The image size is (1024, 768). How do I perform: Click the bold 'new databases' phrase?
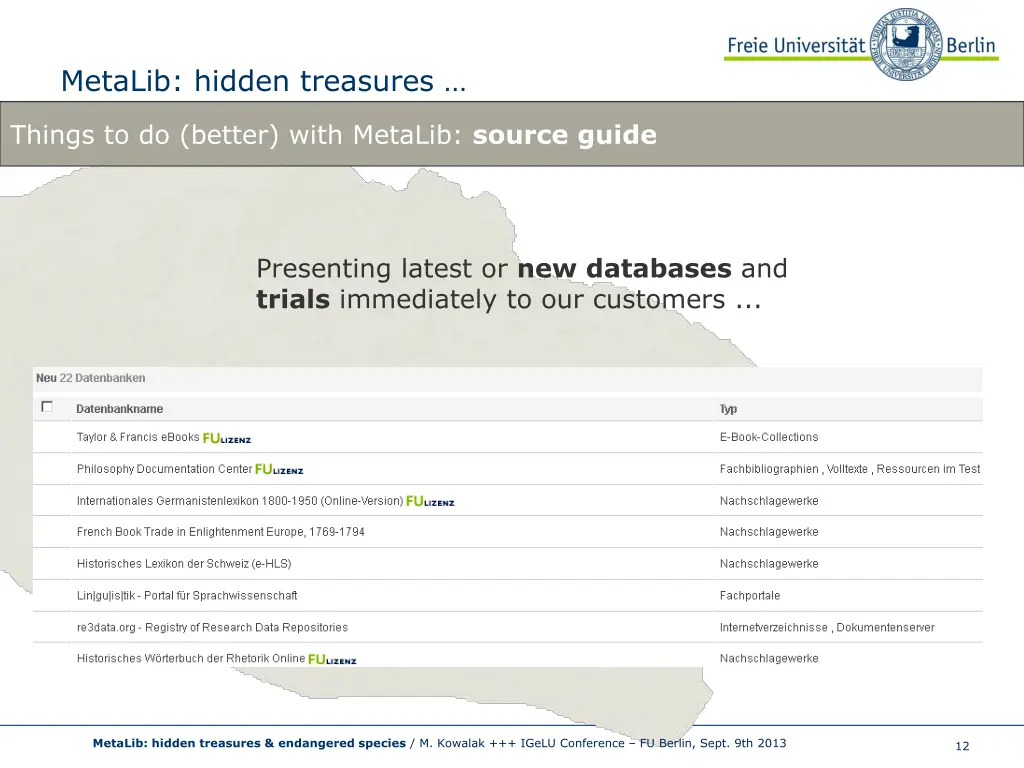click(x=624, y=268)
